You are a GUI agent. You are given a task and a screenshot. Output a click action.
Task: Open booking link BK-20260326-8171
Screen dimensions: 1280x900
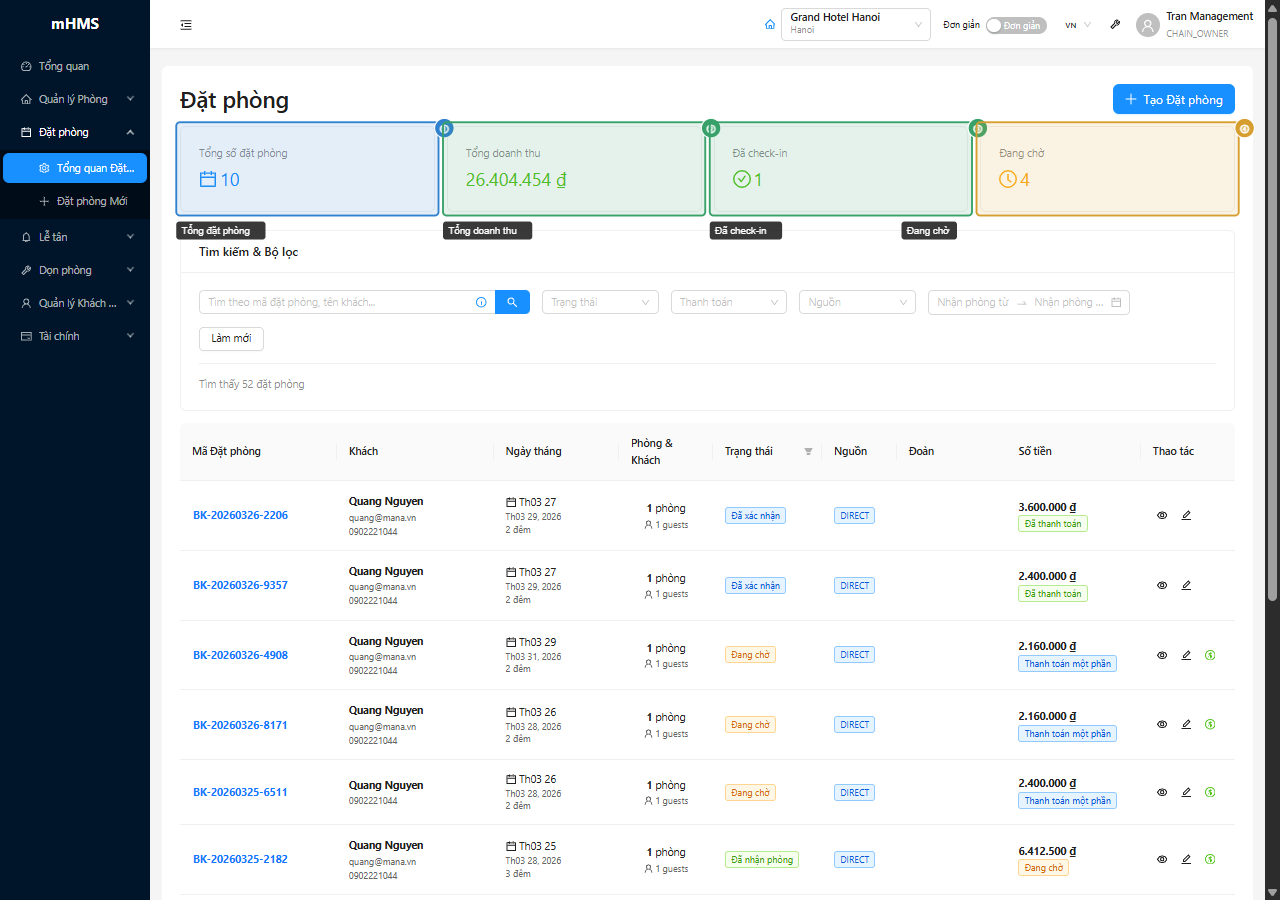(240, 725)
